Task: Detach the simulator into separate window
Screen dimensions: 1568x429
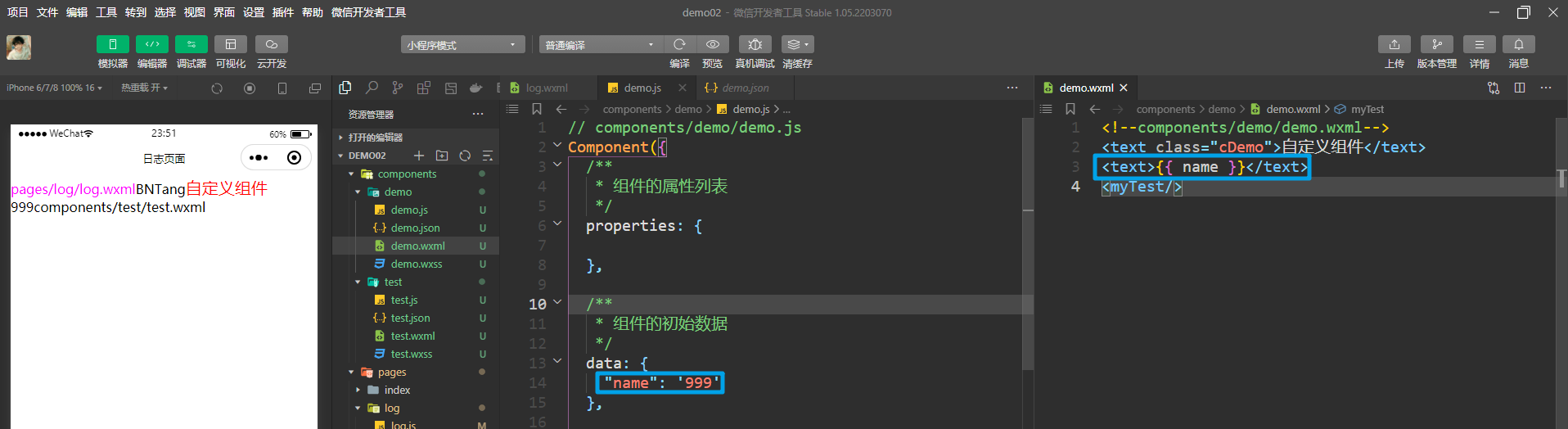Action: point(315,88)
